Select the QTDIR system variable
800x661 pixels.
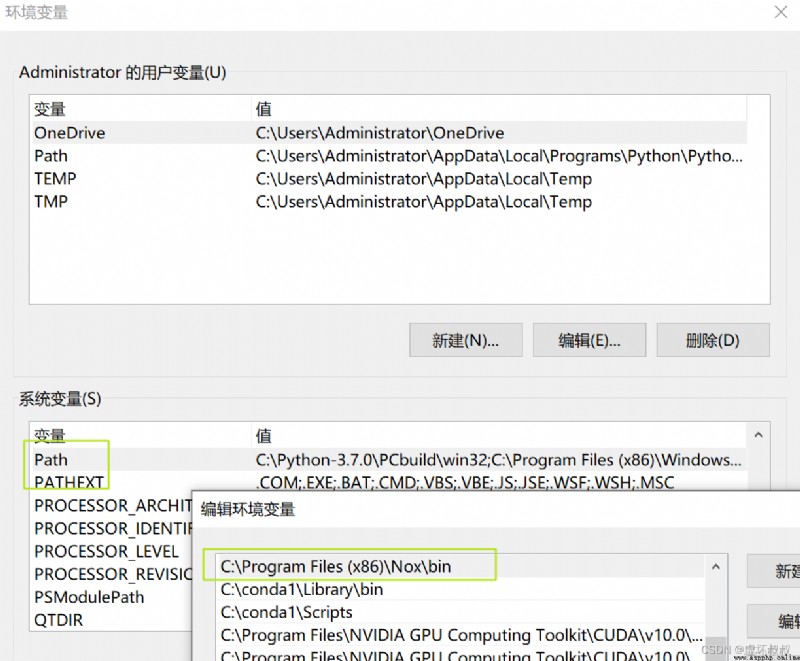[x=58, y=620]
